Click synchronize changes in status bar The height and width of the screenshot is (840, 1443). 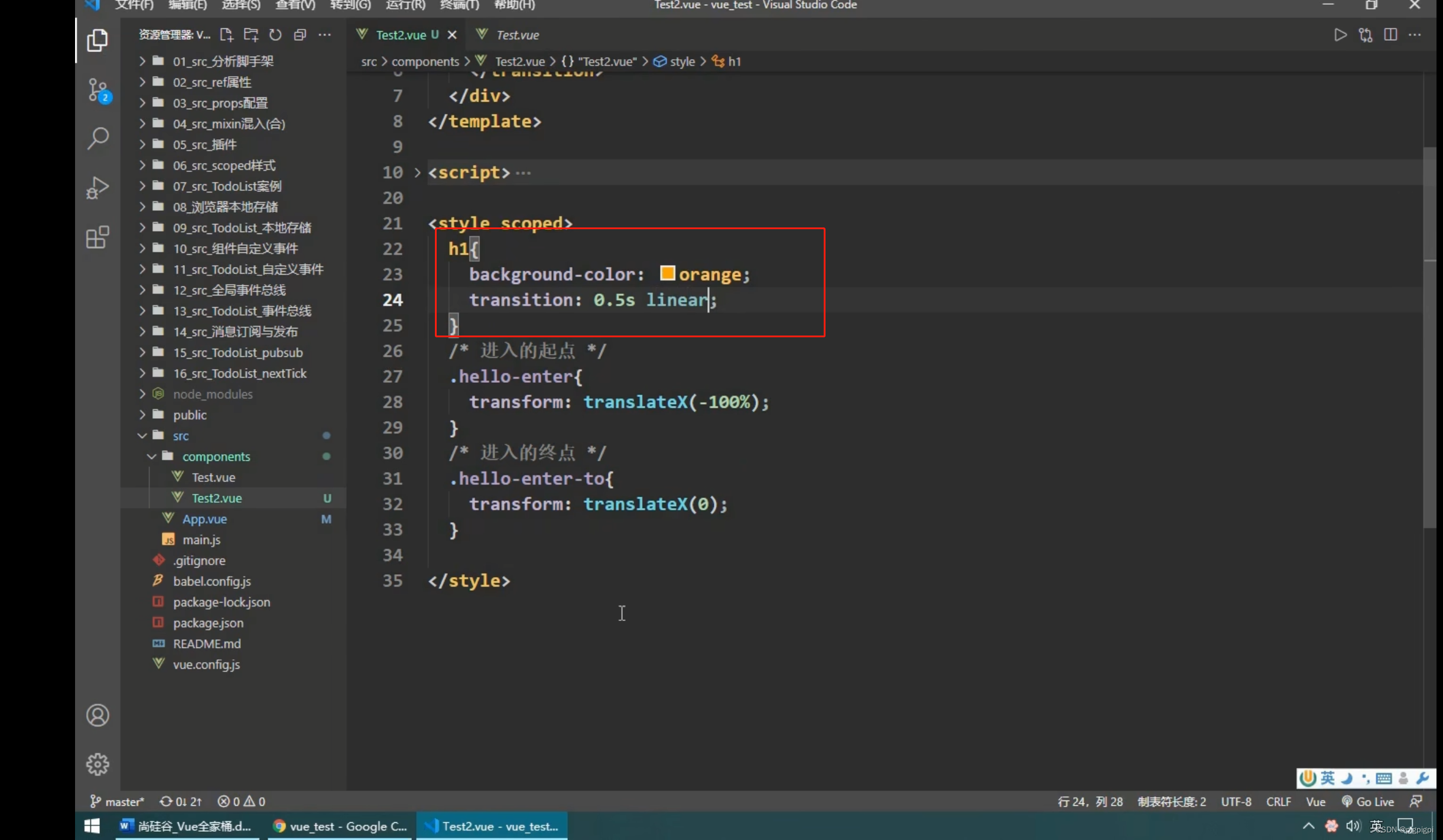180,802
